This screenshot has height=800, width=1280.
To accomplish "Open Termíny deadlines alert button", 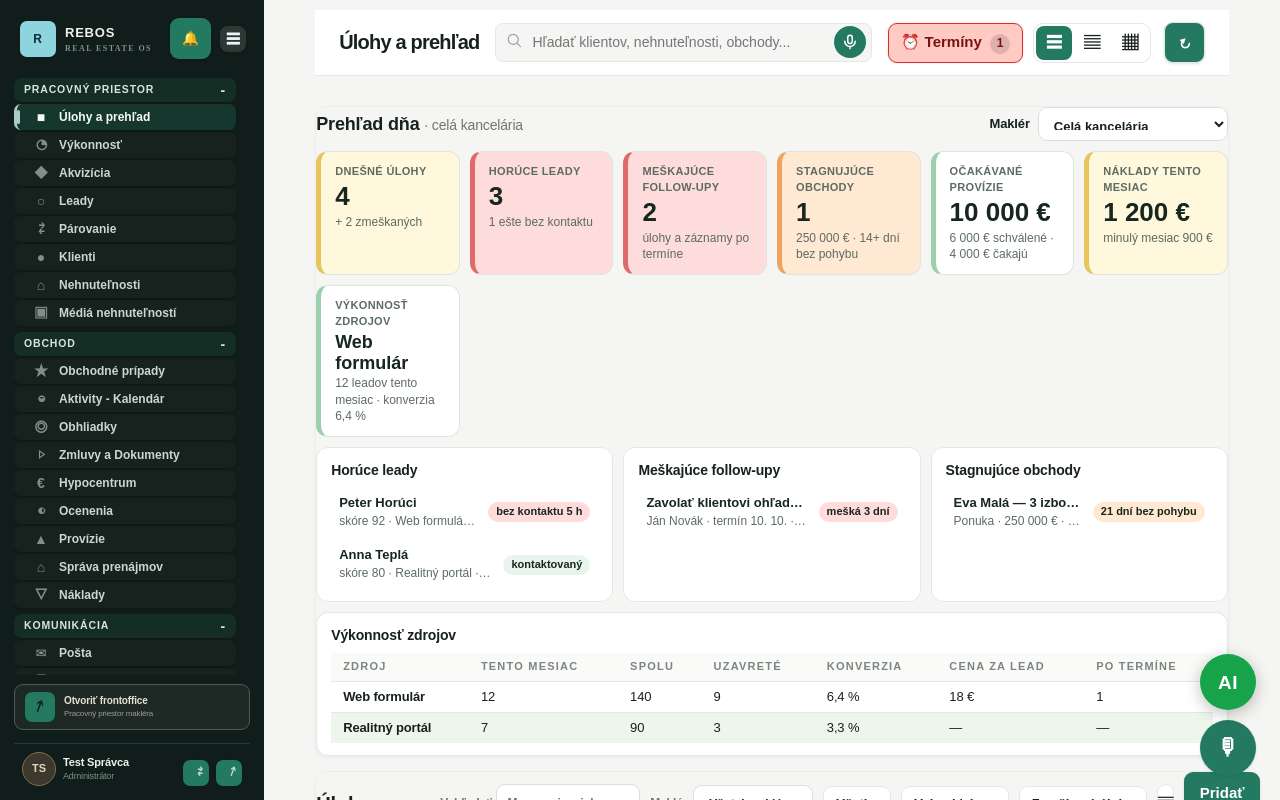I will [x=955, y=43].
